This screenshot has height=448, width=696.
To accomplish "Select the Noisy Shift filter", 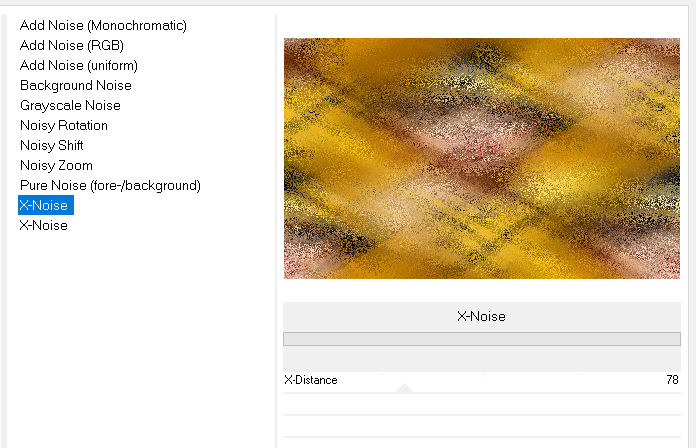I will pyautogui.click(x=51, y=145).
